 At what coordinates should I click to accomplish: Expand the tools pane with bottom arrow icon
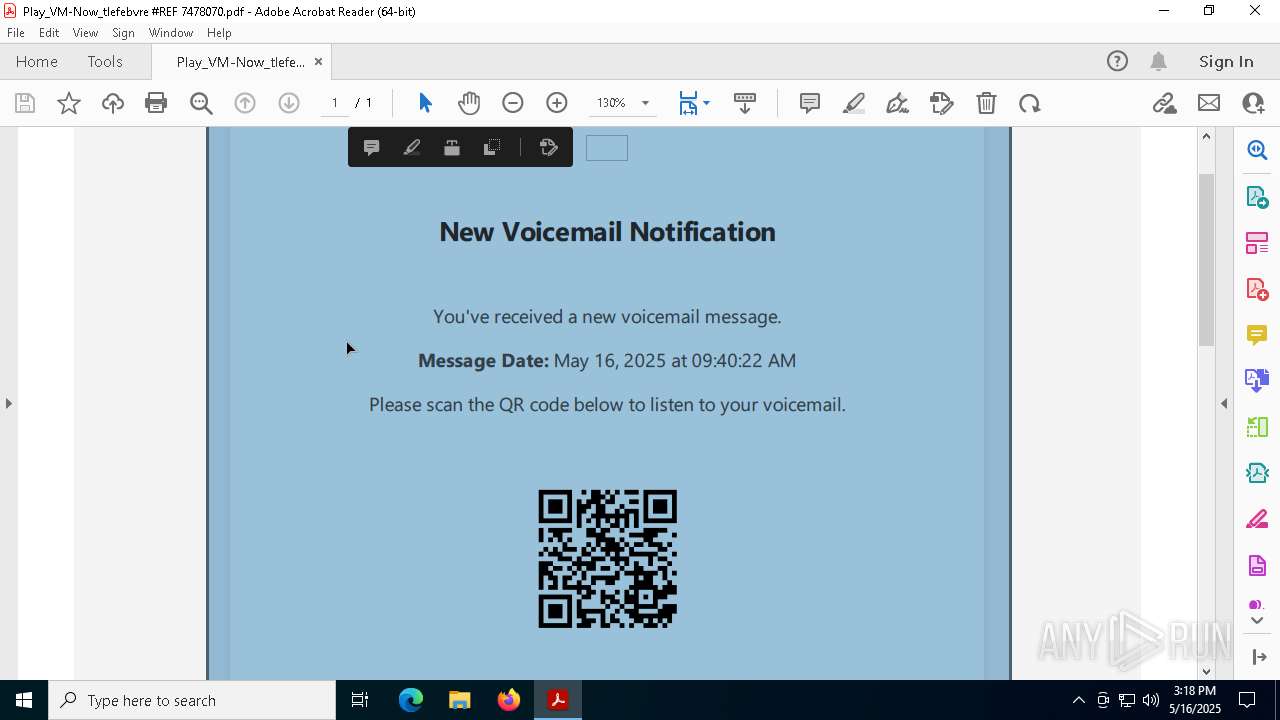pos(1259,657)
